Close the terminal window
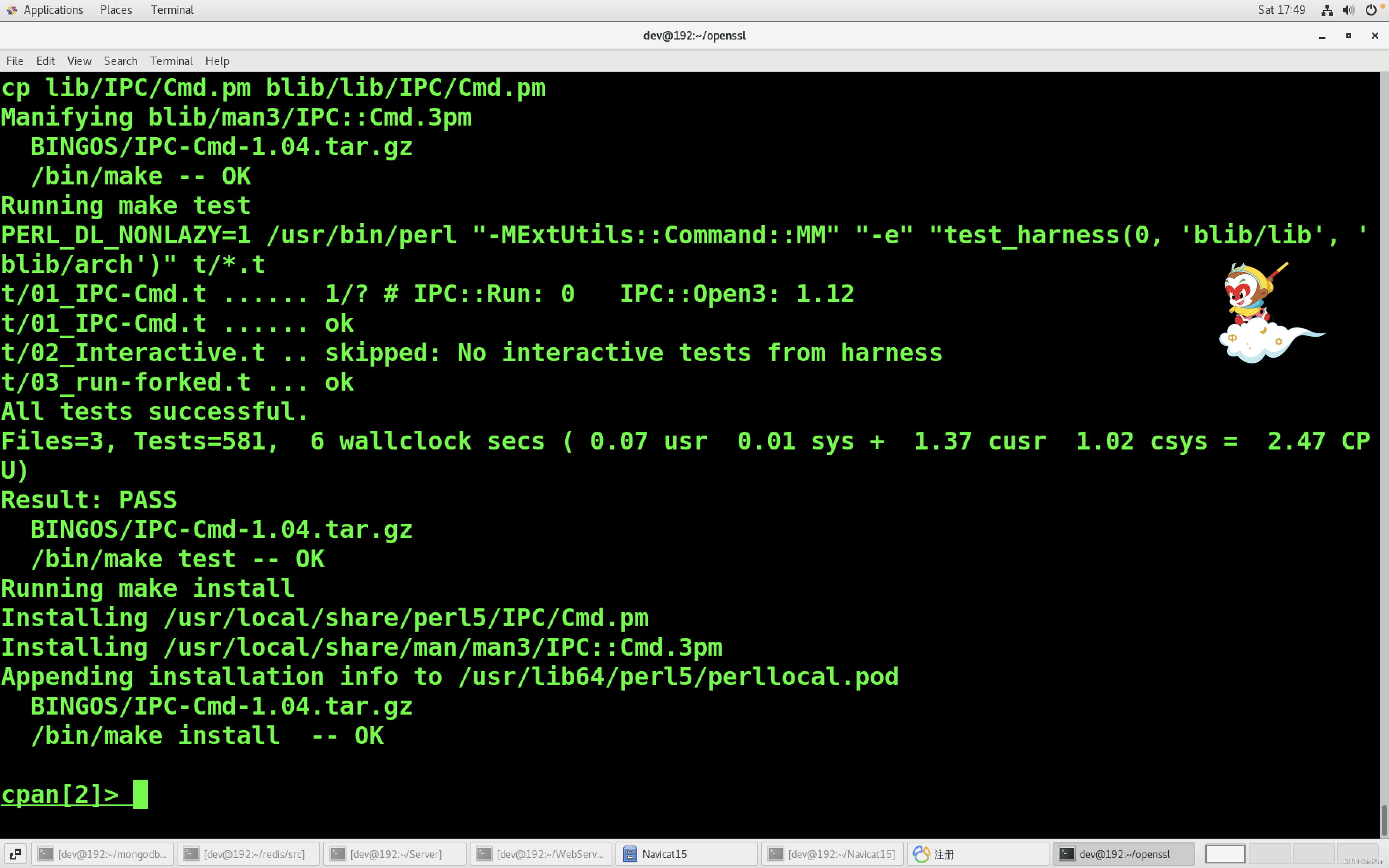This screenshot has width=1389, height=868. pos(1375,36)
